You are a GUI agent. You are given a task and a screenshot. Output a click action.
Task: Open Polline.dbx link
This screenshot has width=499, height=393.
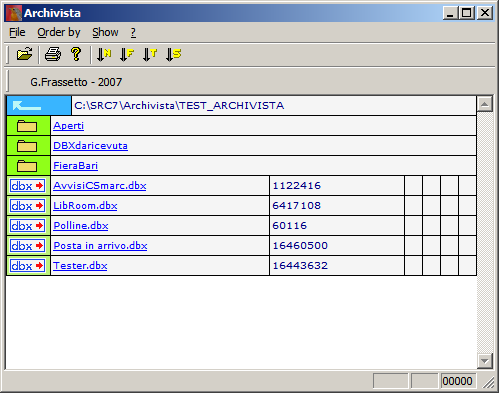click(x=81, y=226)
